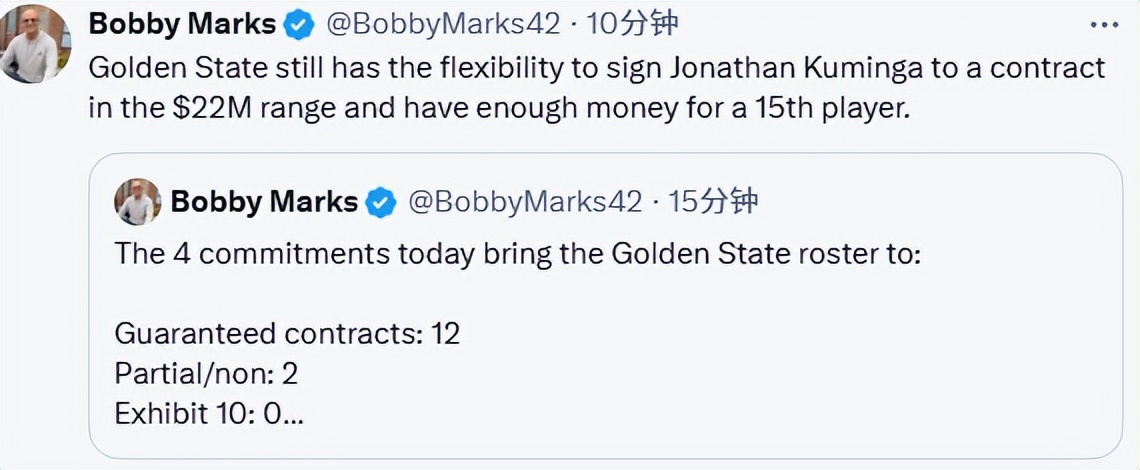The width and height of the screenshot is (1140, 470).
Task: Expand the truncated "Exhibit 10: 0…" line
Action: pyautogui.click(x=209, y=413)
